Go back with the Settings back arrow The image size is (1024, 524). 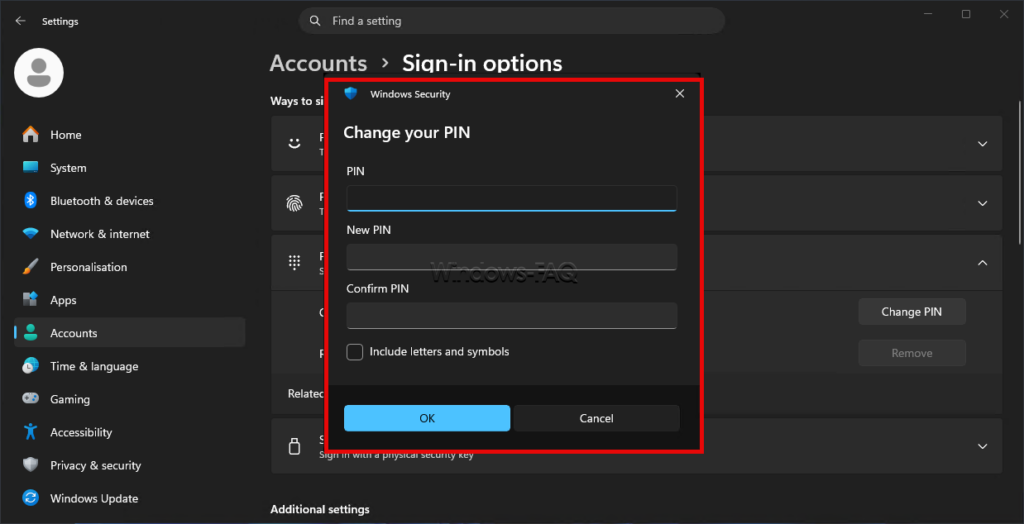20,21
